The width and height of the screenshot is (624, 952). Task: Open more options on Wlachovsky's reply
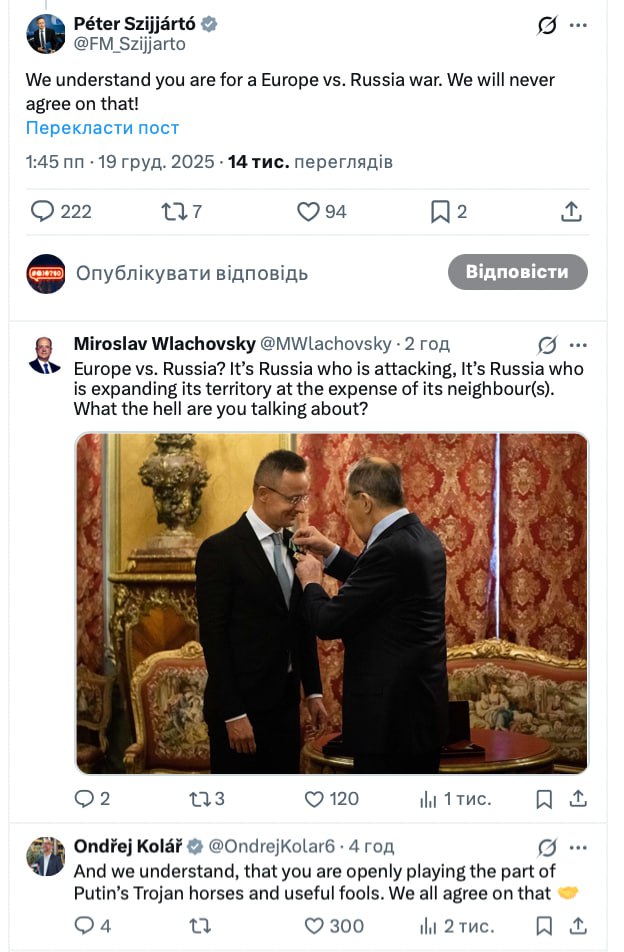578,345
